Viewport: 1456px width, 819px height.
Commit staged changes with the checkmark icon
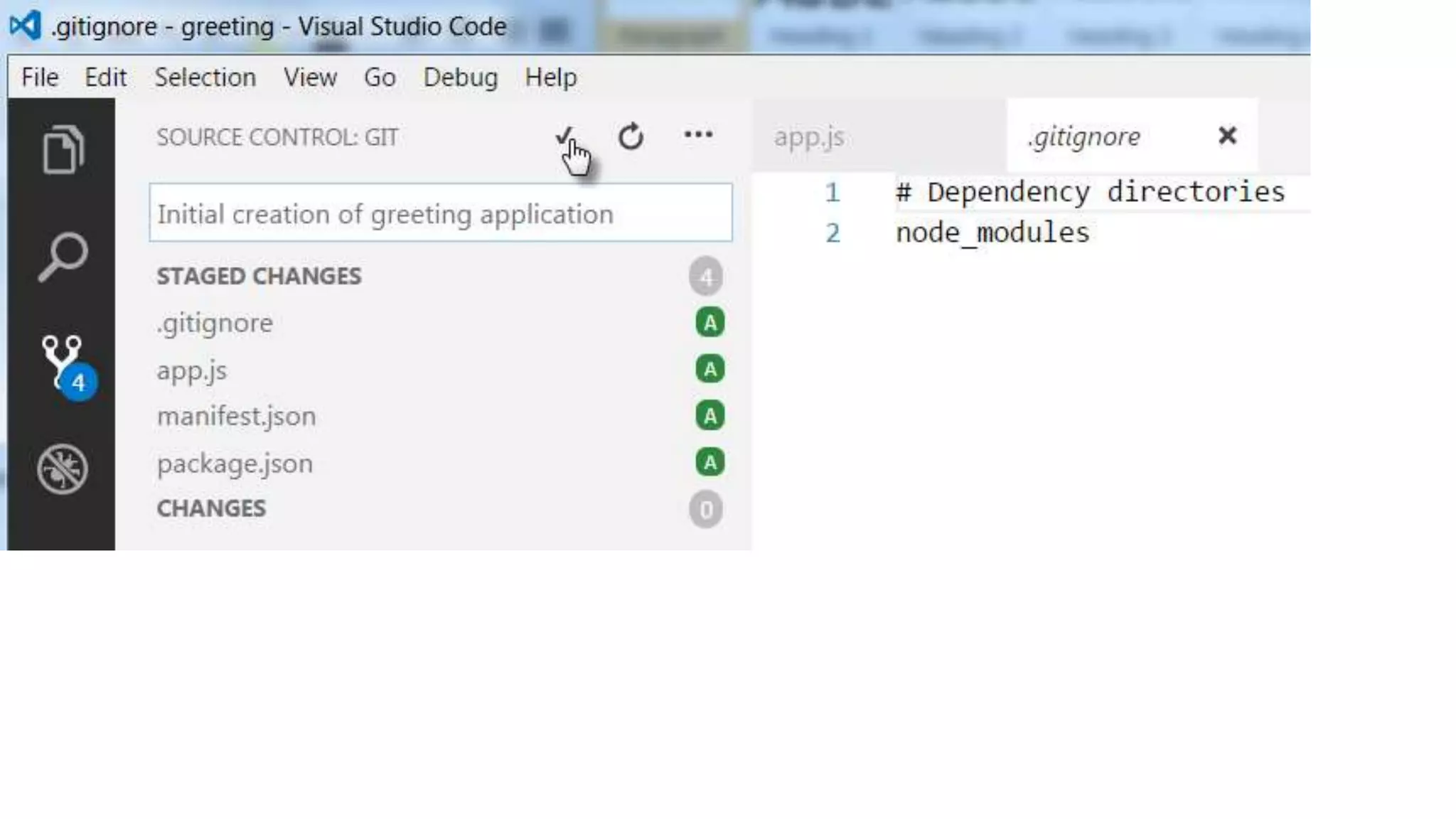[564, 135]
